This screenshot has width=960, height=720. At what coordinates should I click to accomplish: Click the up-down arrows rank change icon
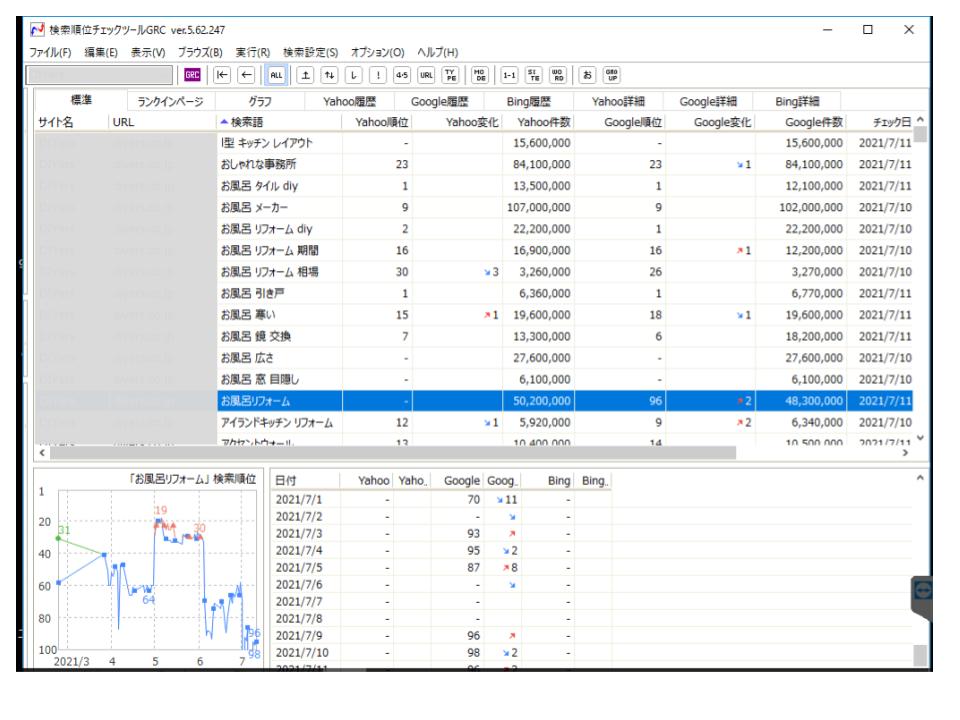329,75
